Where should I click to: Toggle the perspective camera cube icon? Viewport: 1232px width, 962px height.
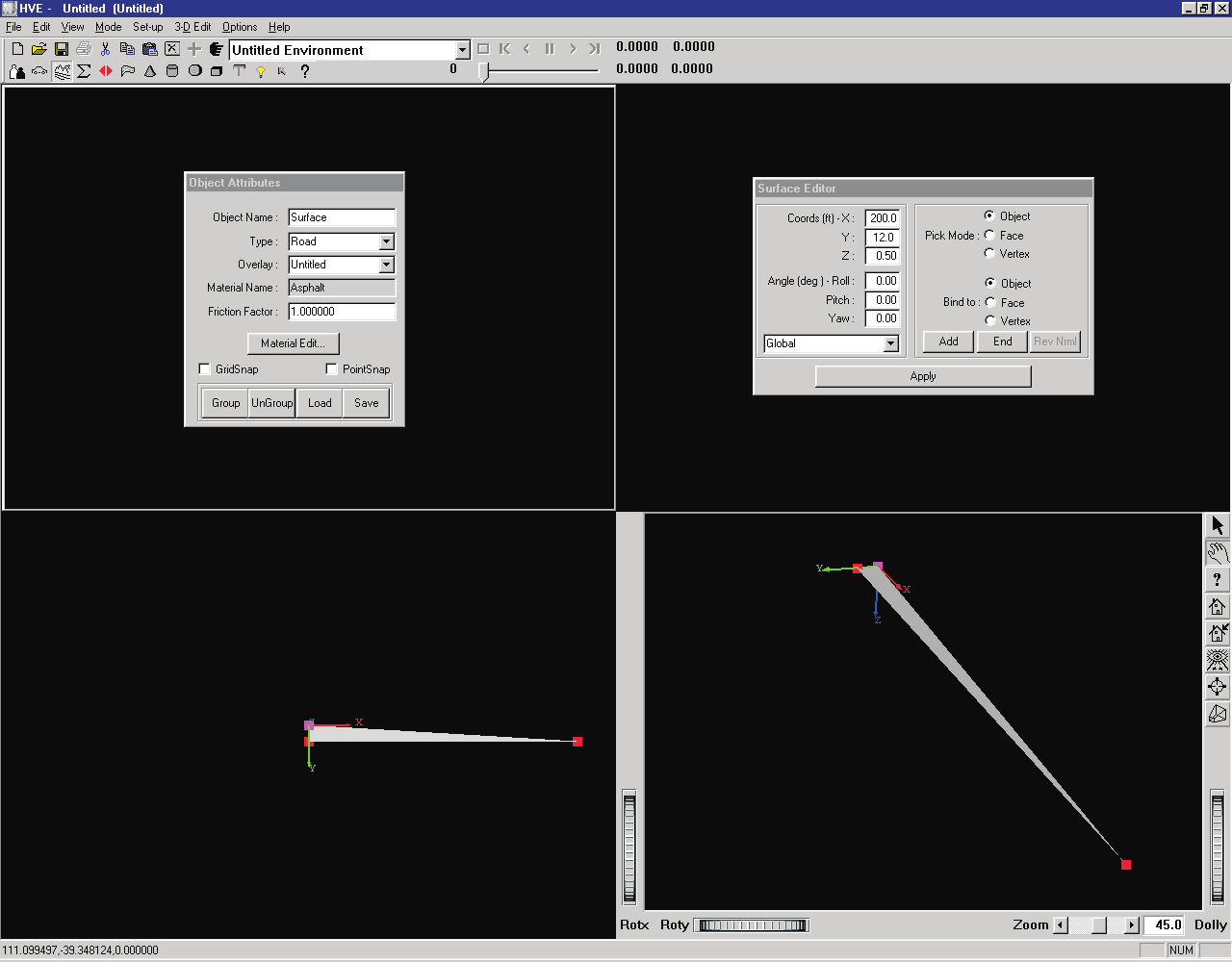coord(1218,714)
